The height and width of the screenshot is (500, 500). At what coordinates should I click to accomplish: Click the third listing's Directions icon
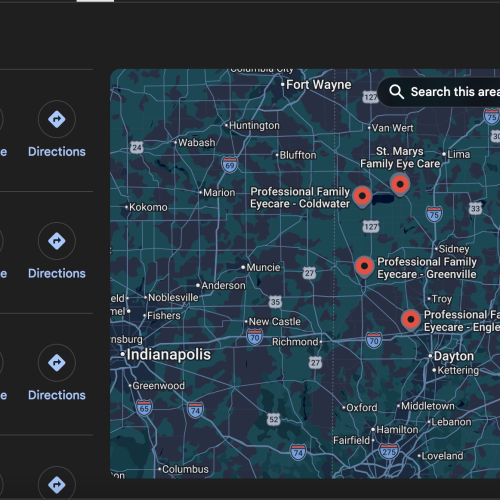57,363
